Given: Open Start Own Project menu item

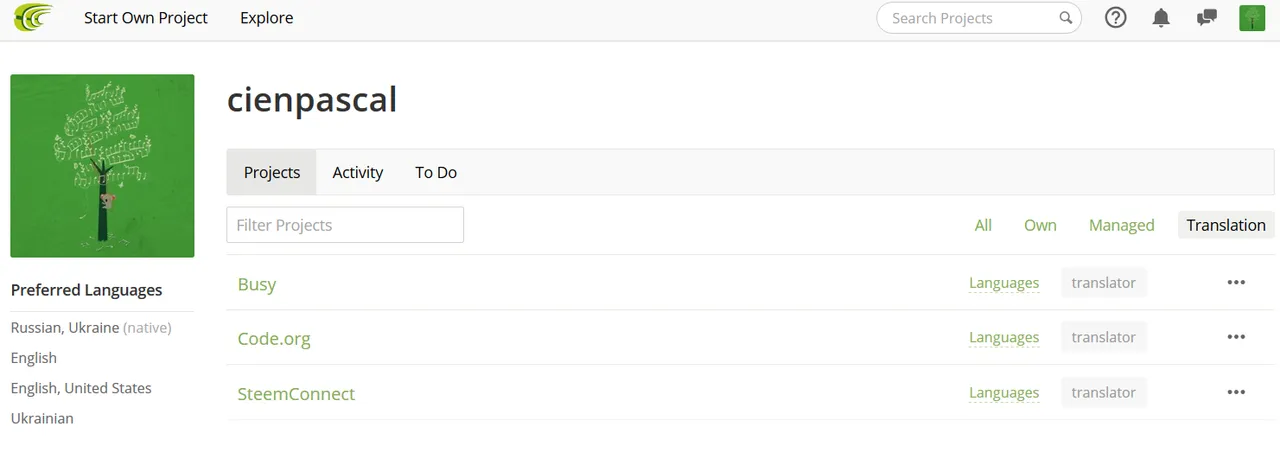Looking at the screenshot, I should (x=146, y=18).
